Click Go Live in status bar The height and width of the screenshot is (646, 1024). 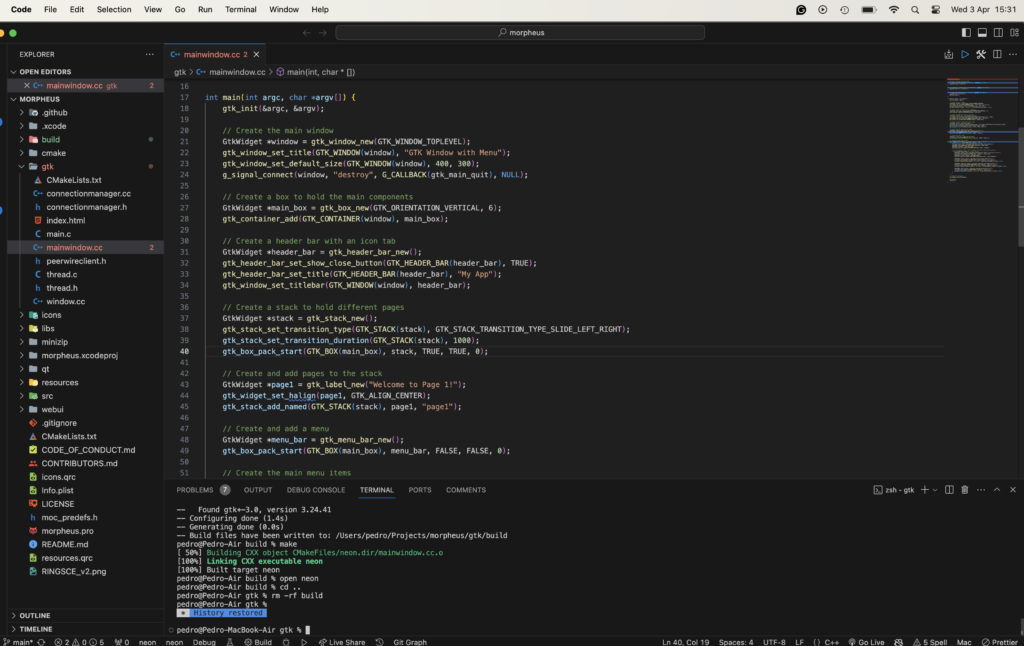[865, 641]
